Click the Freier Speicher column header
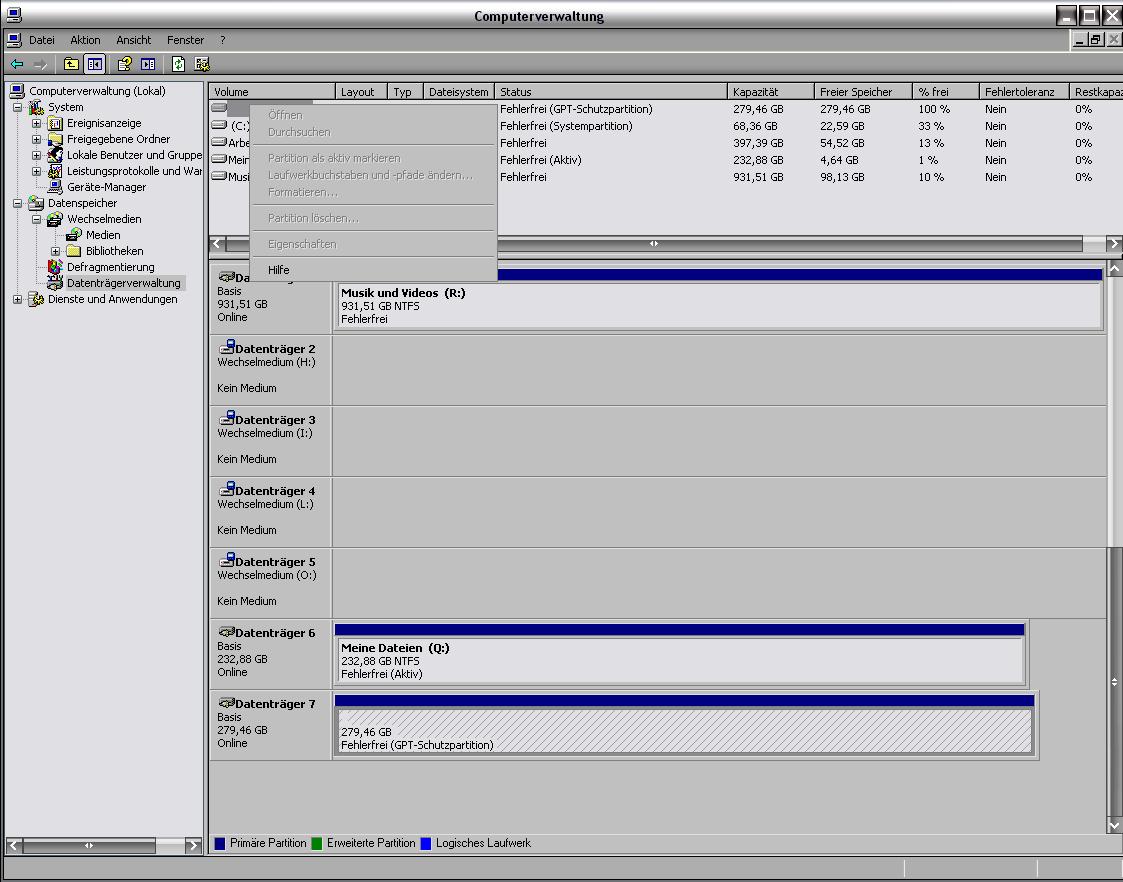 tap(862, 92)
